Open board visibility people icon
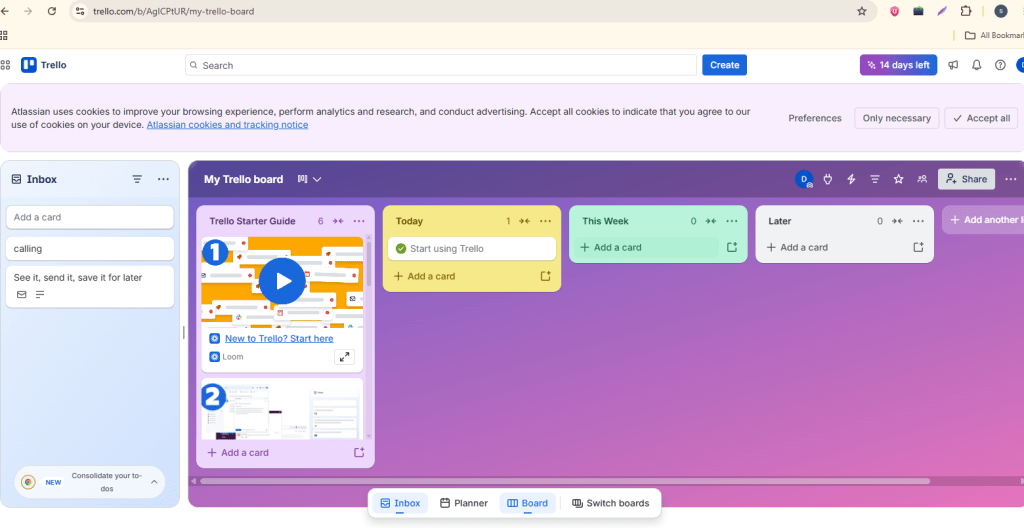Screen dimensions: 1024x528 coord(922,179)
